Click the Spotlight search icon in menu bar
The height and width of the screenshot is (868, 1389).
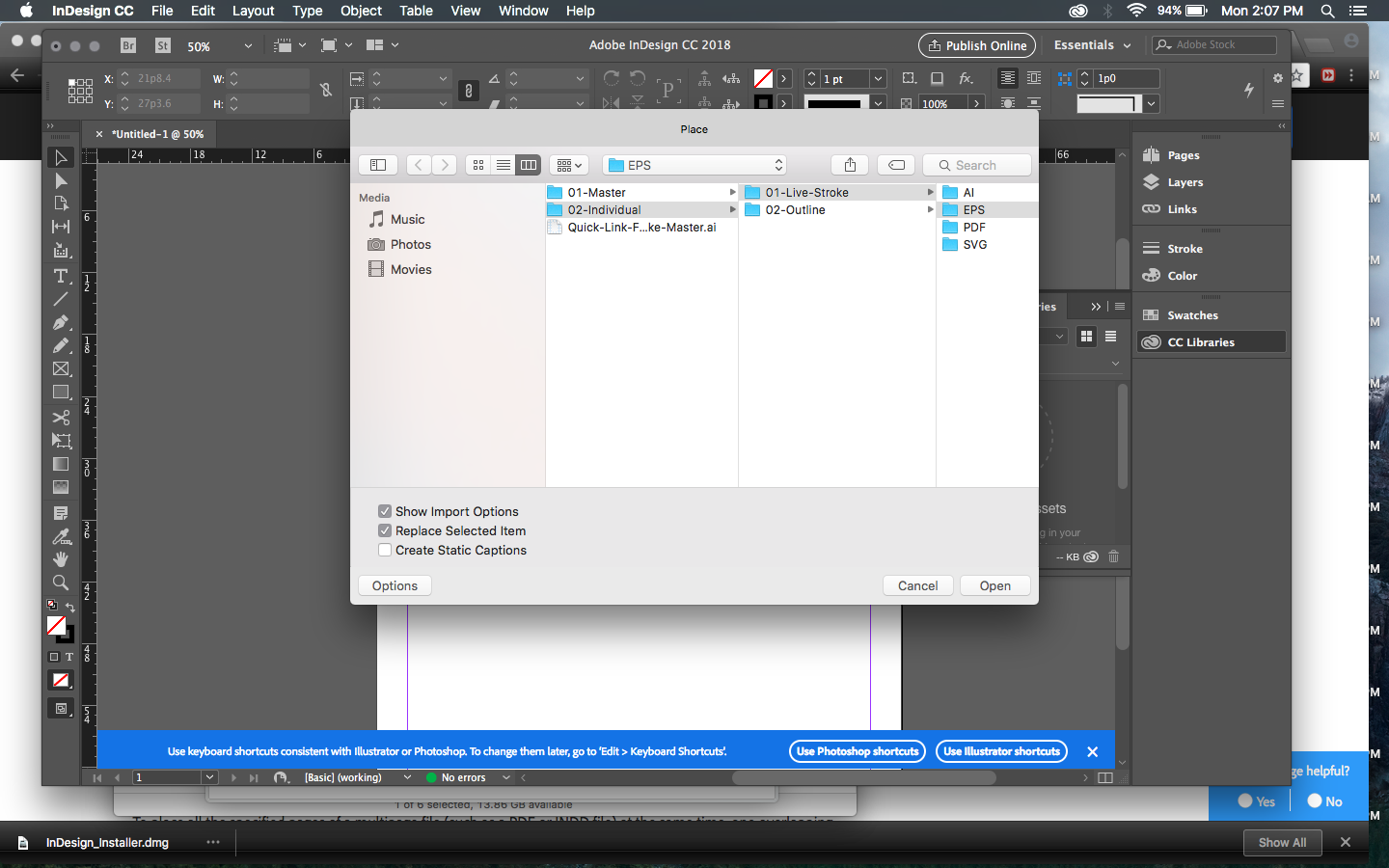coord(1327,11)
